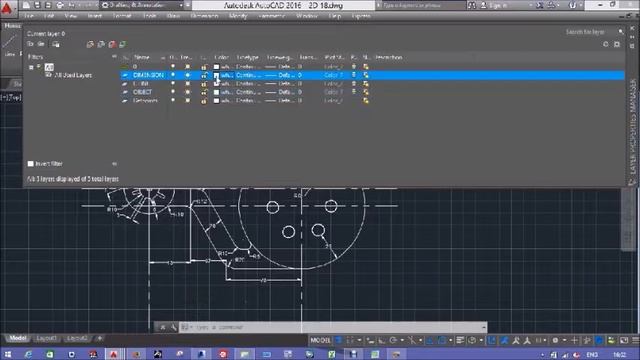Toggle Freeze sun icon for OBJECT layer

188,92
